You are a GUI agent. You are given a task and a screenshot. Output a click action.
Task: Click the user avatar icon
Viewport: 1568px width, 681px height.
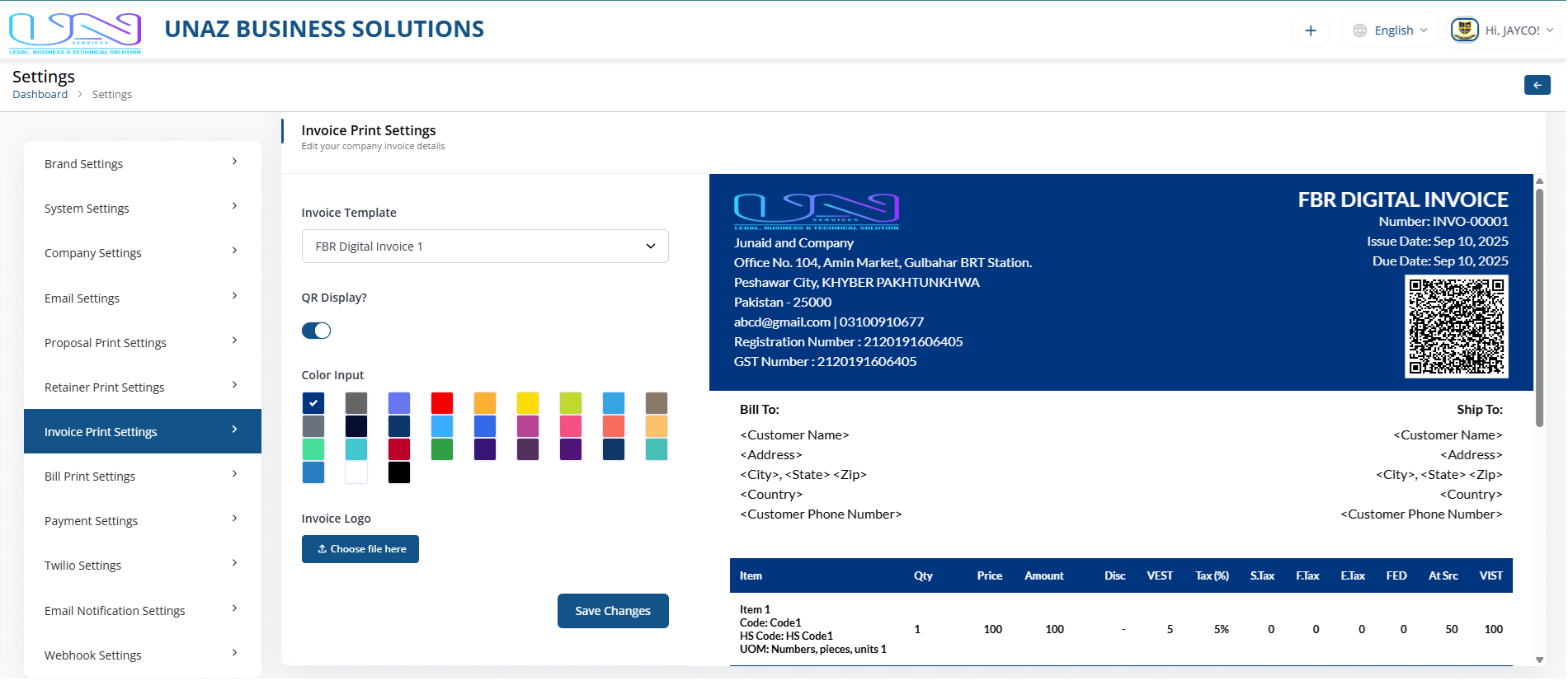point(1464,31)
